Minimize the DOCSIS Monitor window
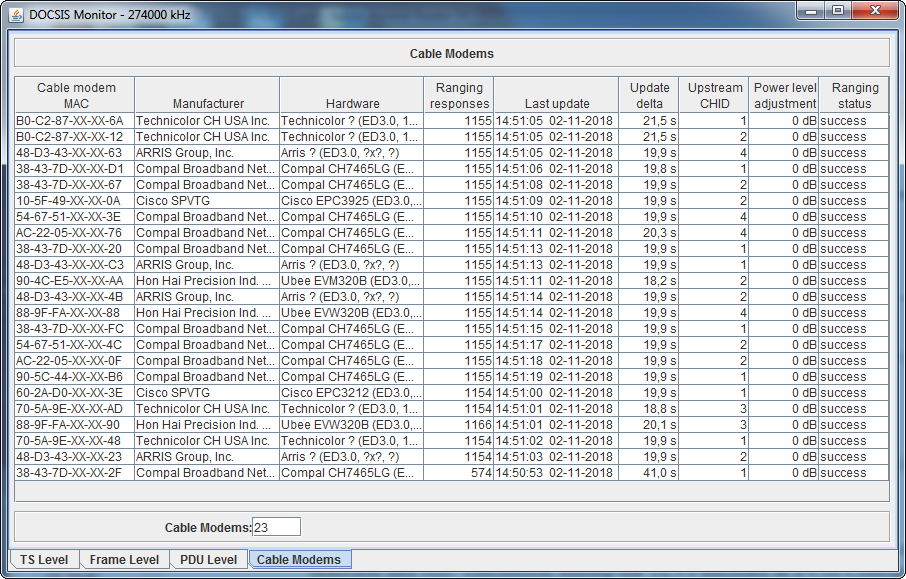The image size is (906, 579). pyautogui.click(x=811, y=11)
